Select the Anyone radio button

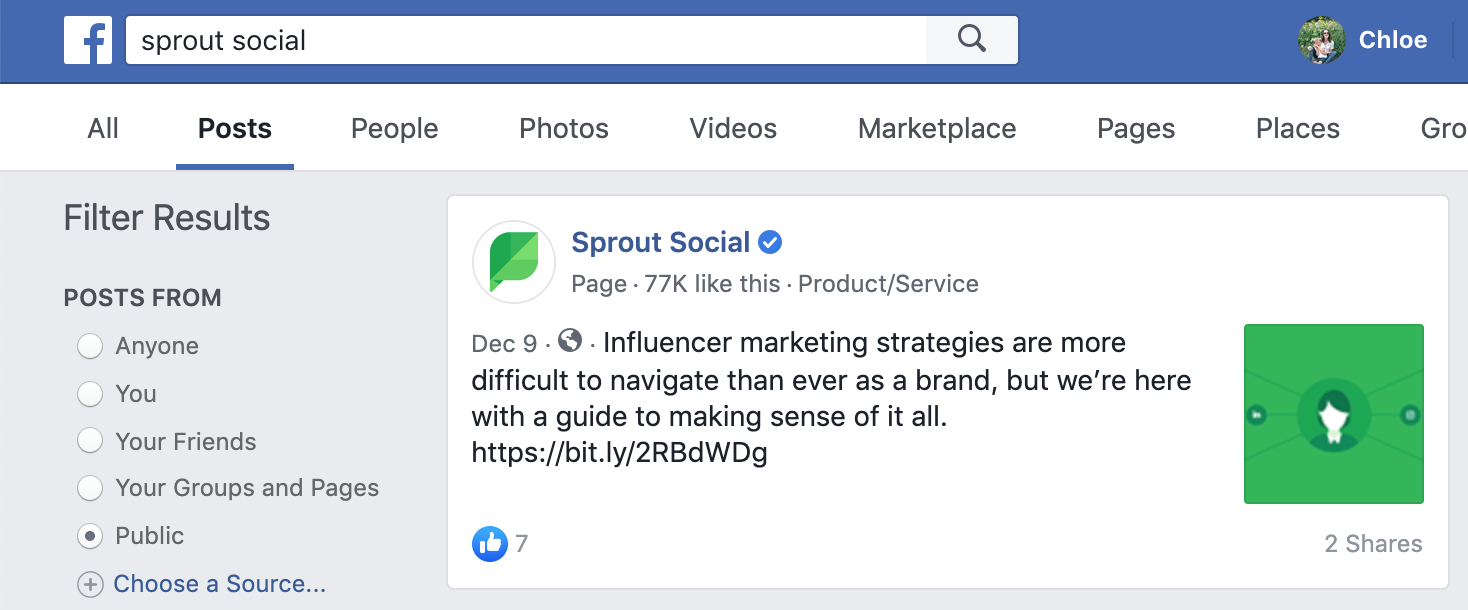(x=91, y=346)
